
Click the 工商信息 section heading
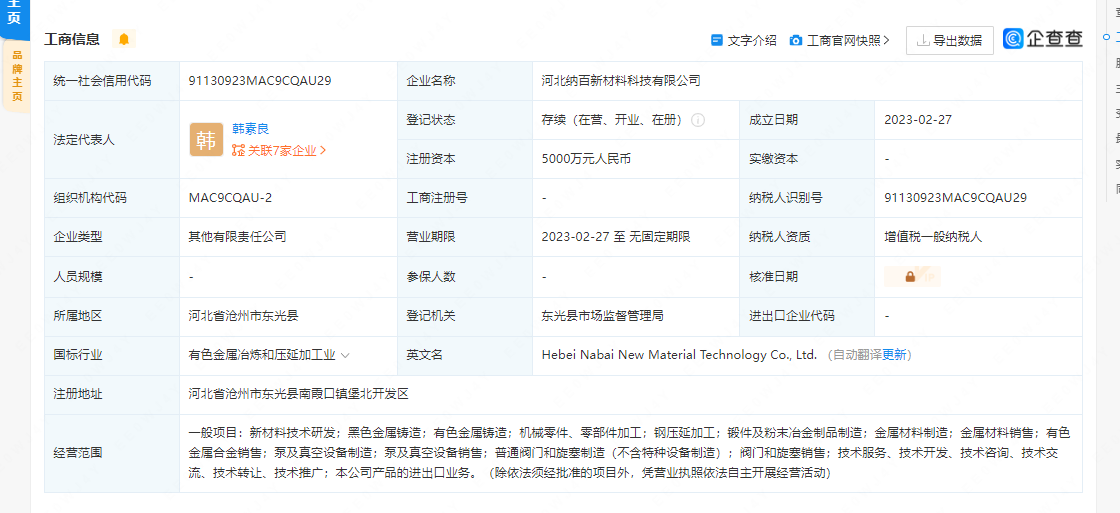[x=72, y=39]
